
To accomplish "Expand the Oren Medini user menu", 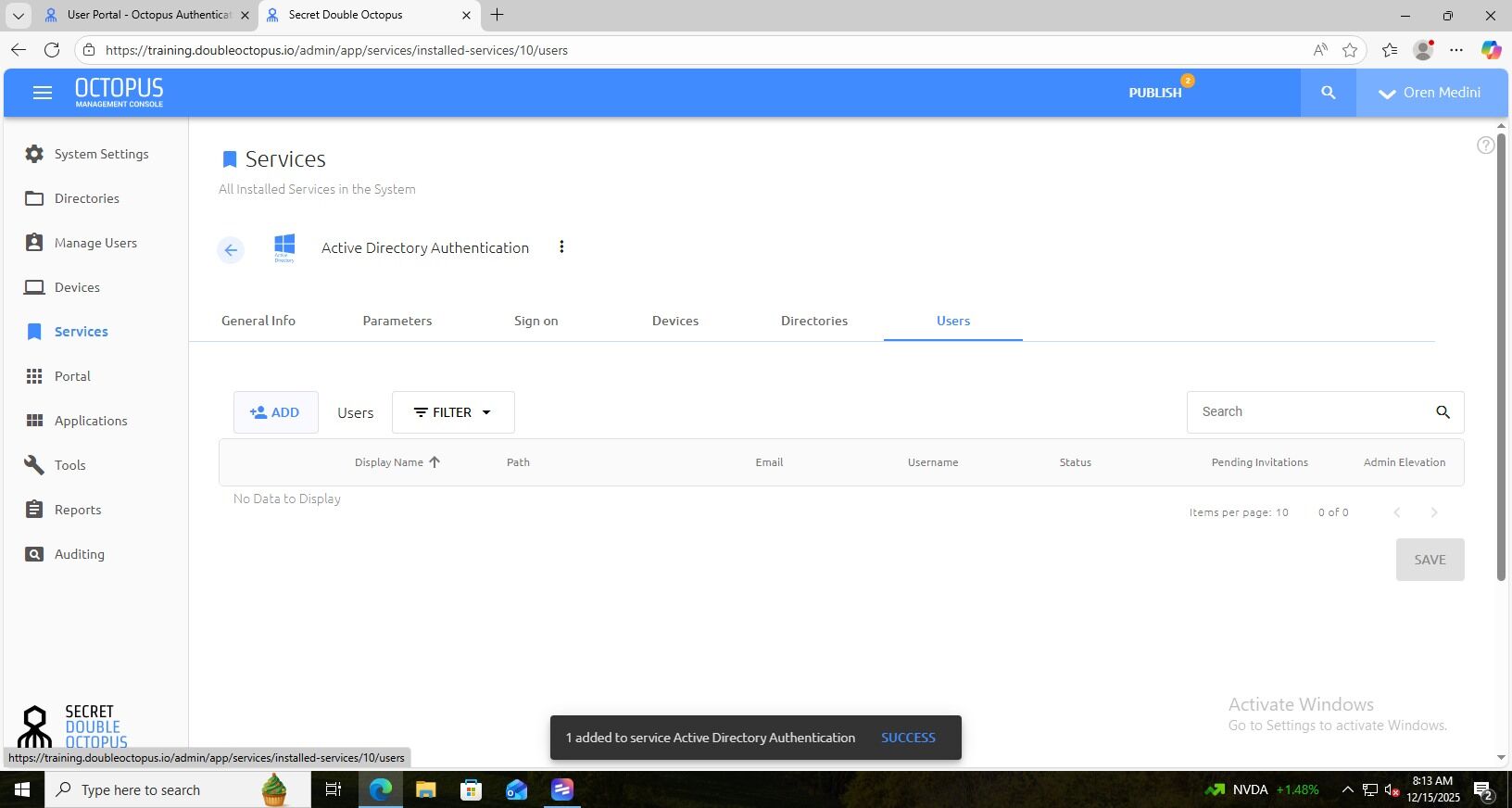I will click(1430, 93).
